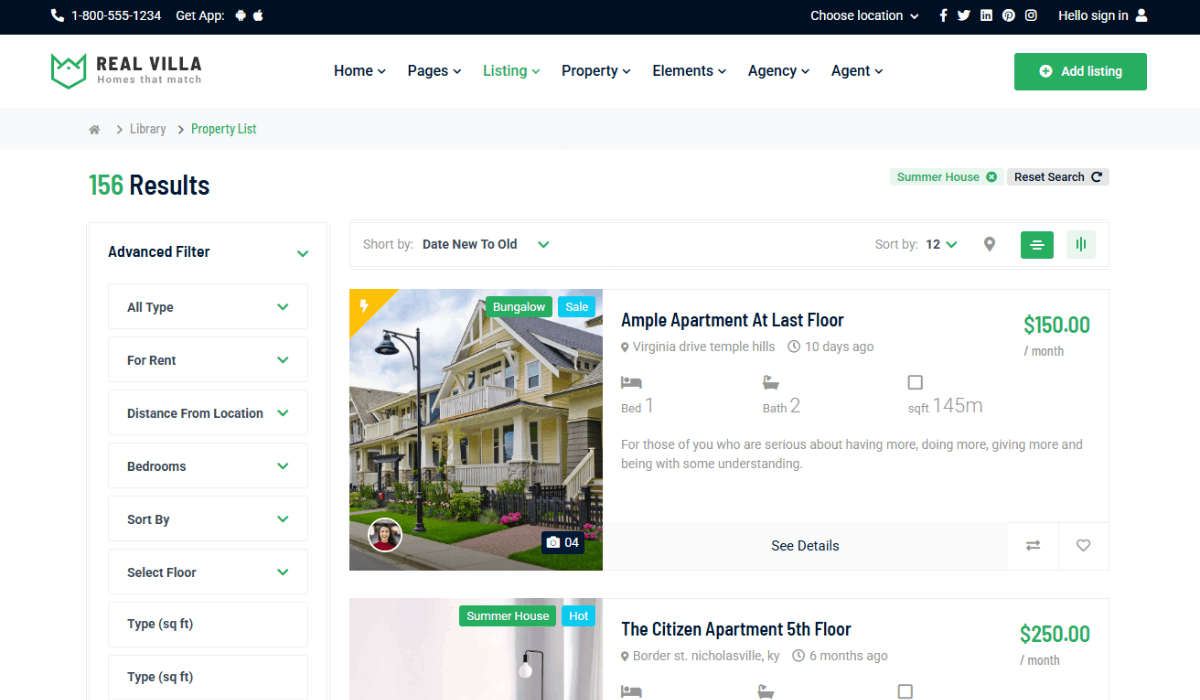The height and width of the screenshot is (700, 1200).
Task: Open the Elements menu
Action: pyautogui.click(x=690, y=71)
